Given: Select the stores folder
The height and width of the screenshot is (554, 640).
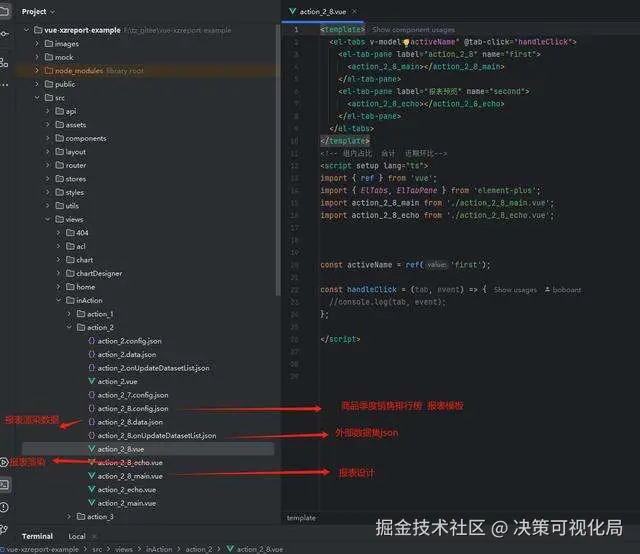Looking at the screenshot, I should [x=76, y=179].
